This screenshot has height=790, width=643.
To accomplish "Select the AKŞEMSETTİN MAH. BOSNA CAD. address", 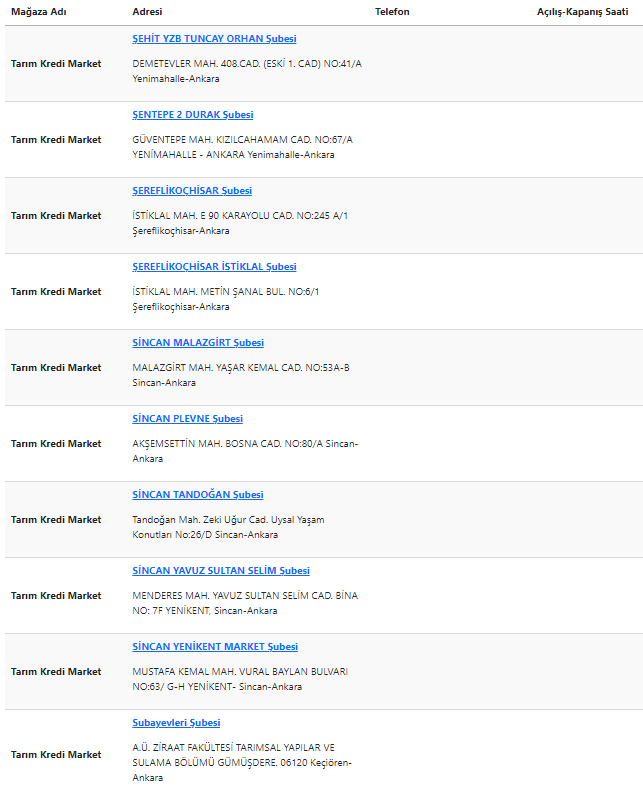I will tap(245, 451).
